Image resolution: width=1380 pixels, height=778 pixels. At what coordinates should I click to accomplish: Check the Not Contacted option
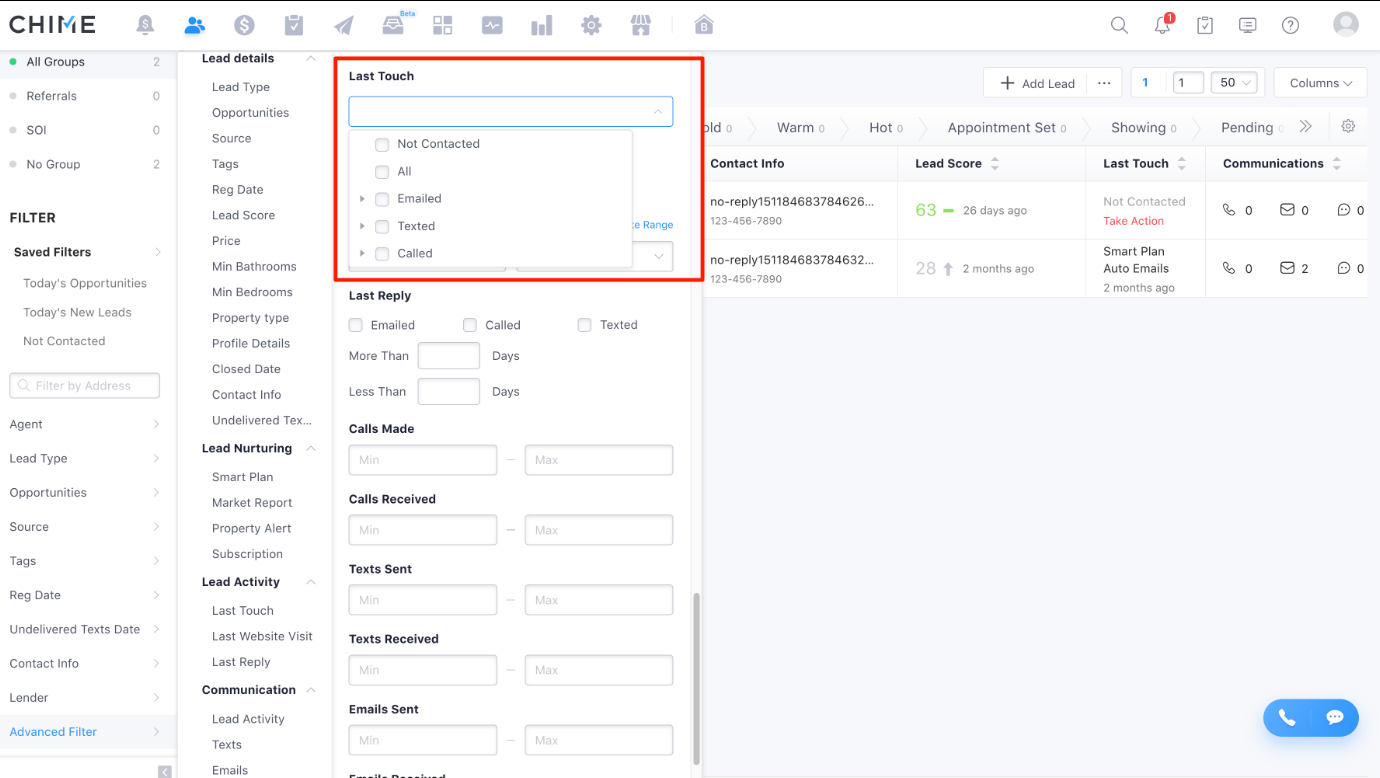click(382, 144)
